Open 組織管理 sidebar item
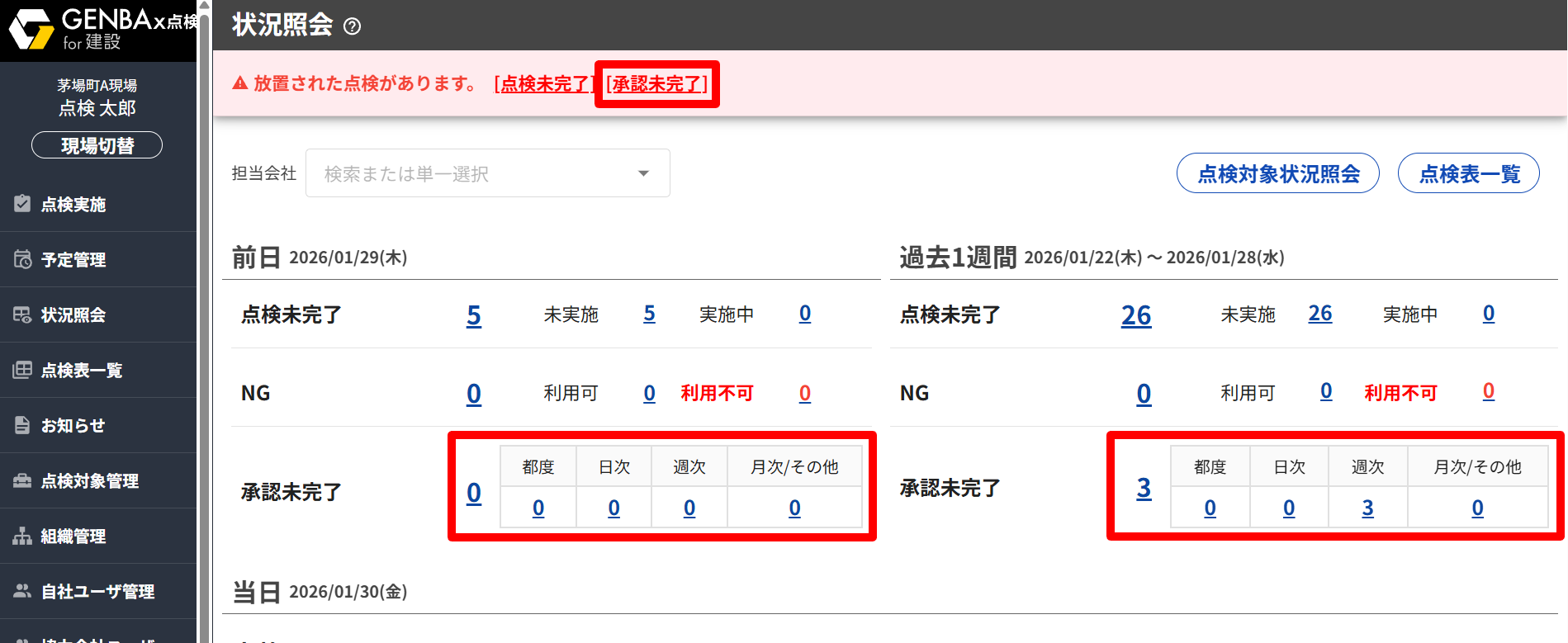 (98, 536)
